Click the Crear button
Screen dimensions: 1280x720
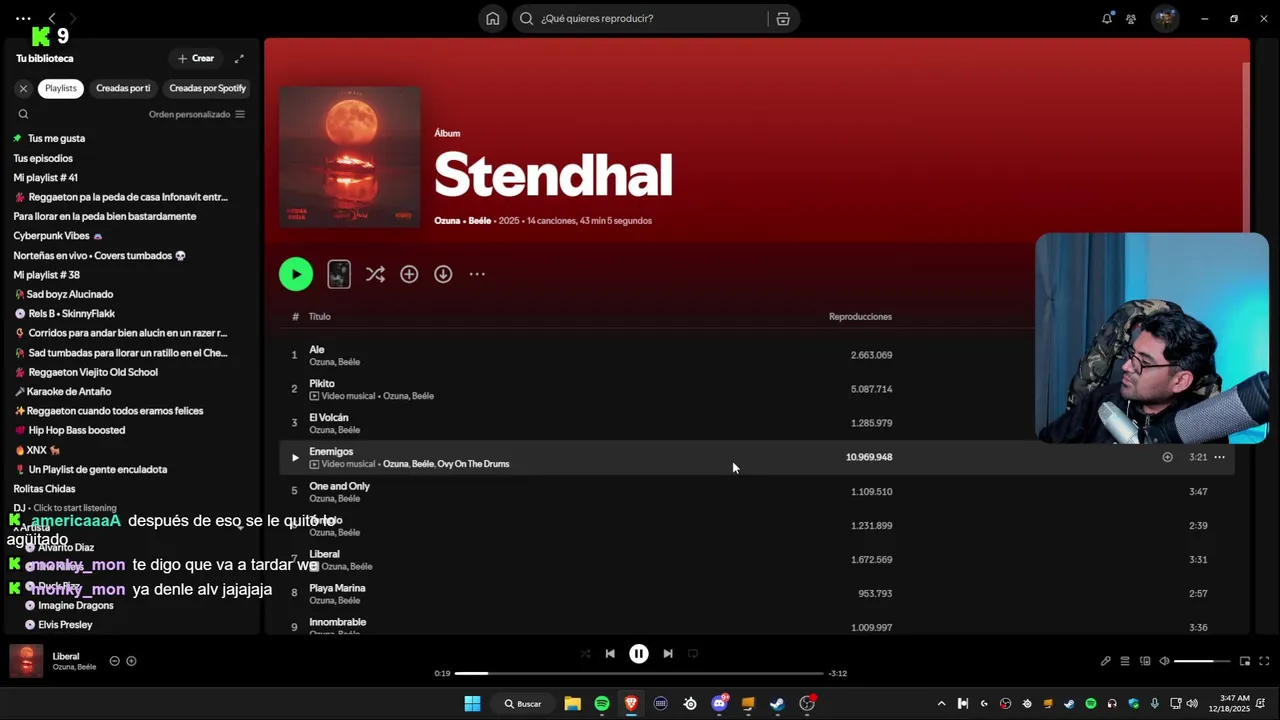click(x=196, y=58)
